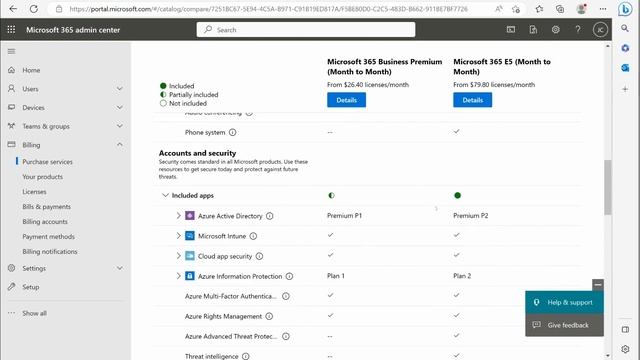Viewport: 640px width, 360px height.
Task: Show info for Azure Advanced Threat Protection
Action: (286, 336)
